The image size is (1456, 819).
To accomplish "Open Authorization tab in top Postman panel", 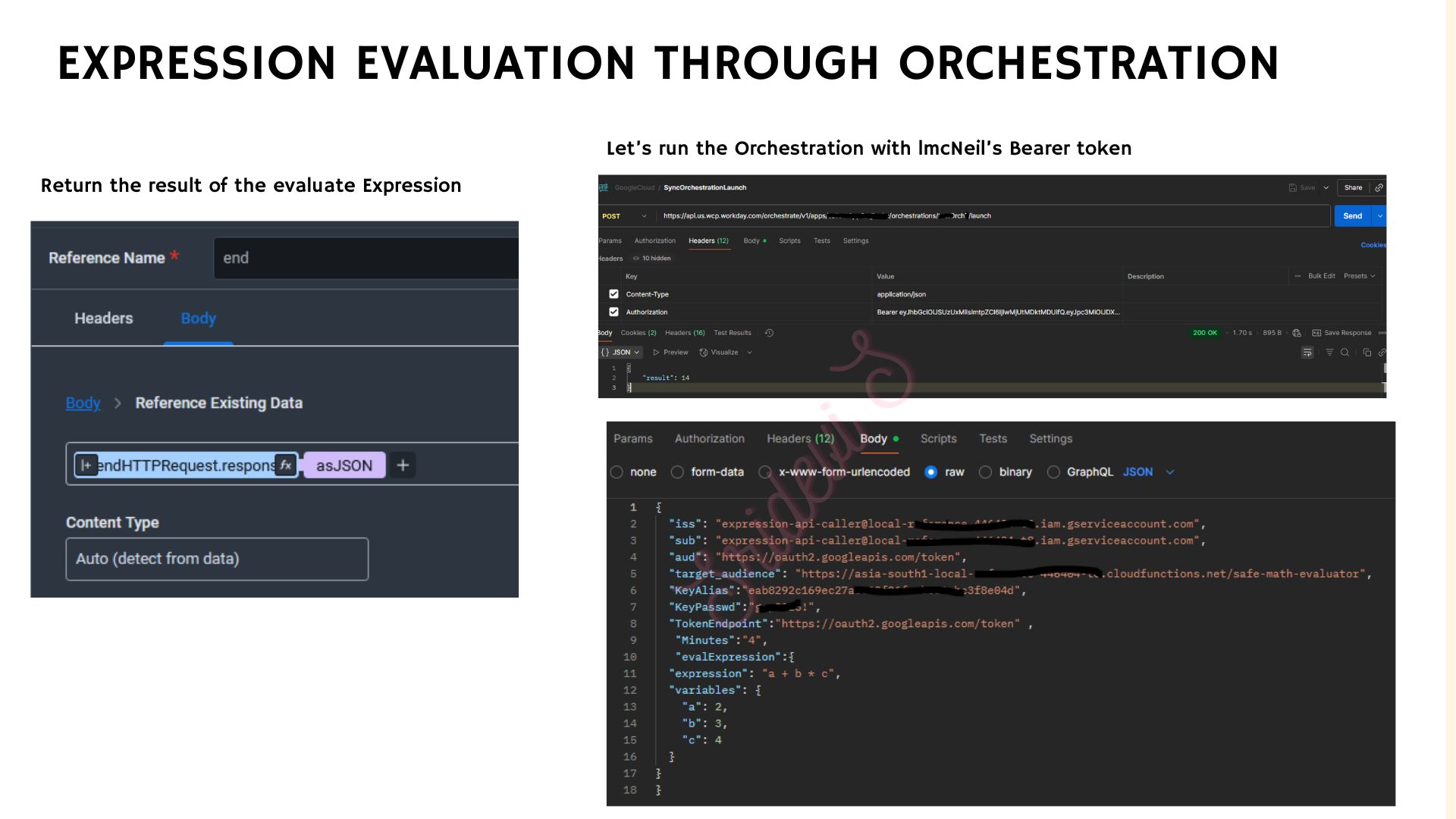I will coord(654,240).
